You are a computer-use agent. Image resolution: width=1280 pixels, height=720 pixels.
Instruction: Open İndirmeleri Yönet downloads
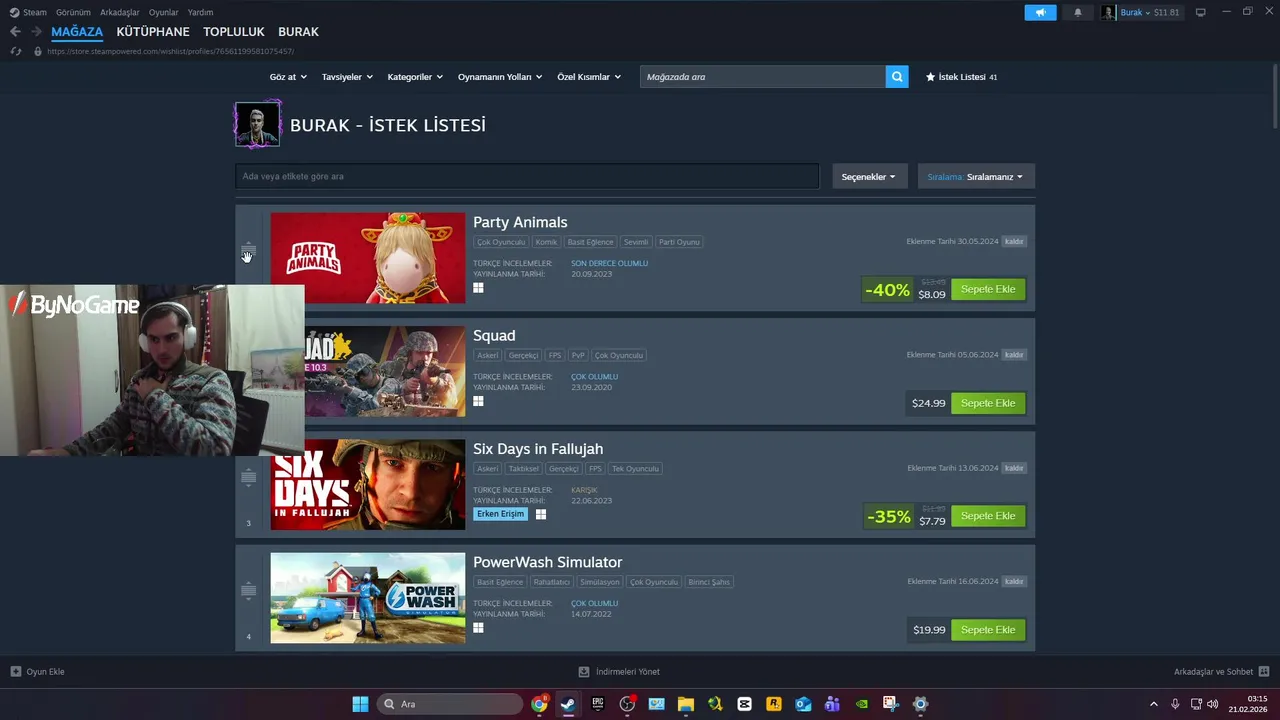point(619,672)
